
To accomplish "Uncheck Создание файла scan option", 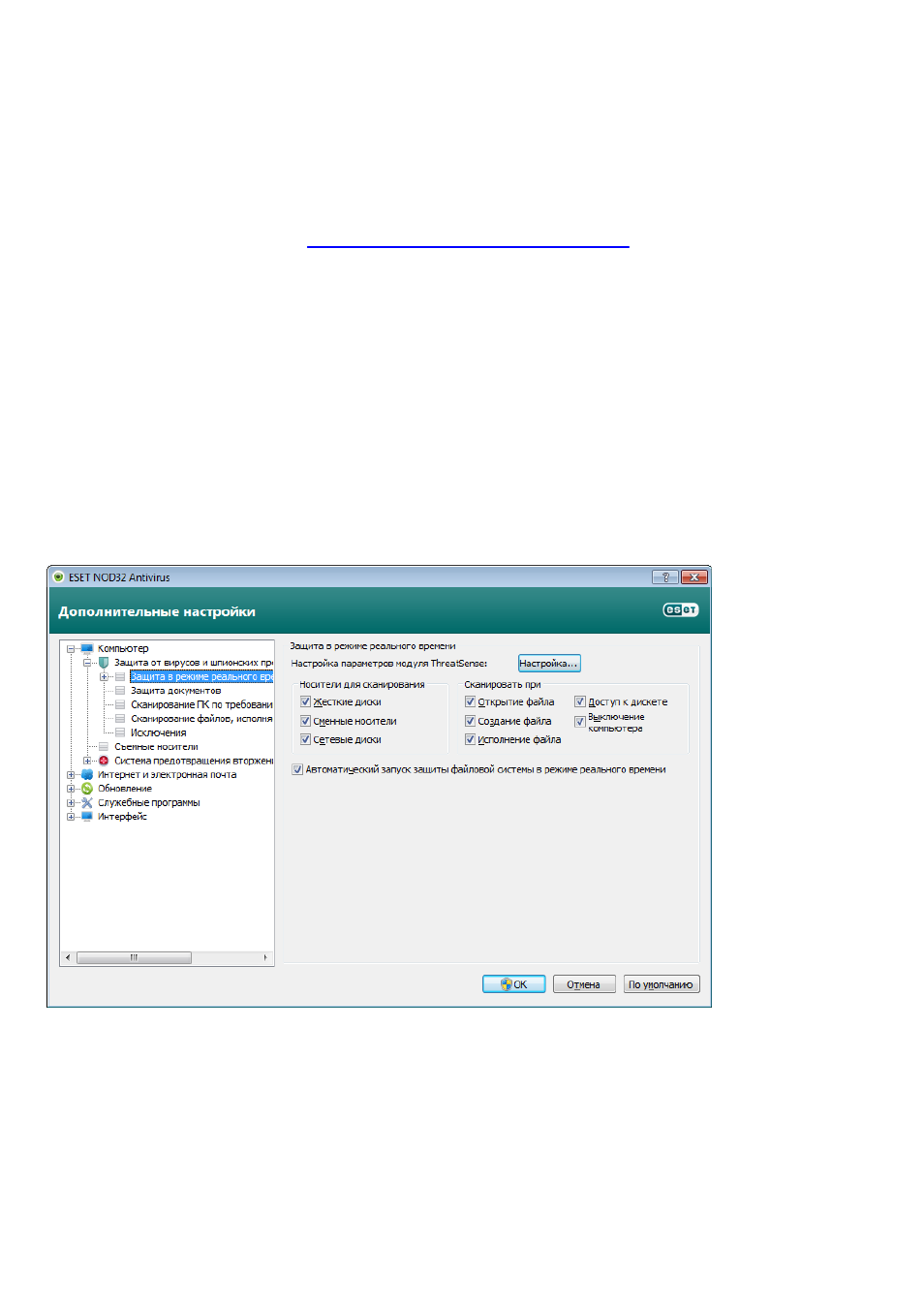I will pyautogui.click(x=470, y=721).
